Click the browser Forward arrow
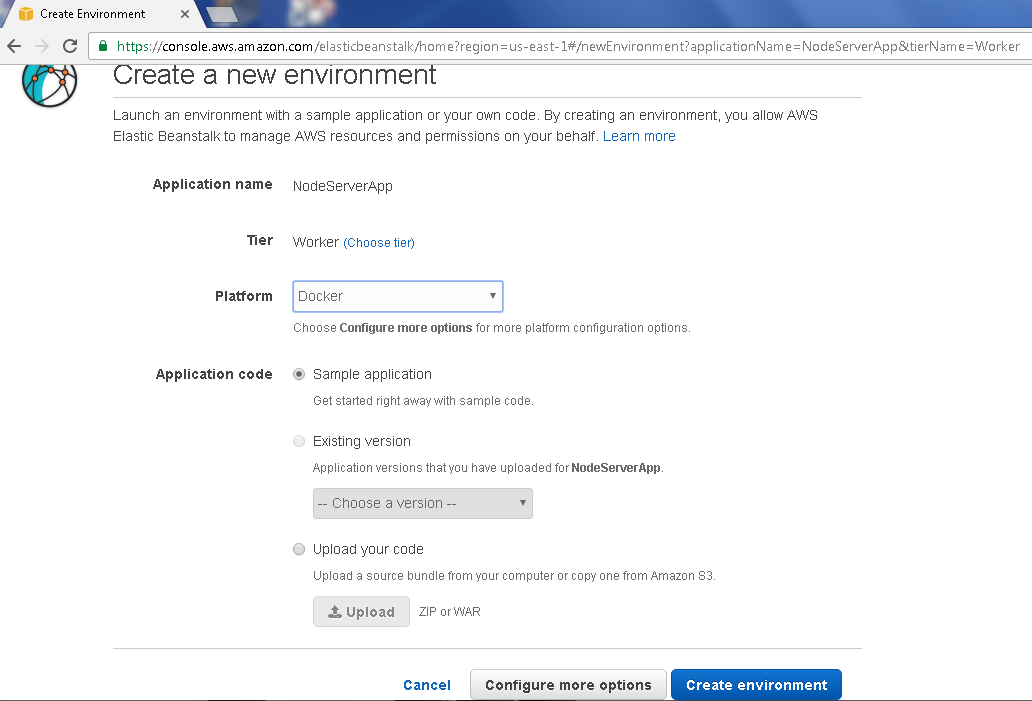 (41, 46)
